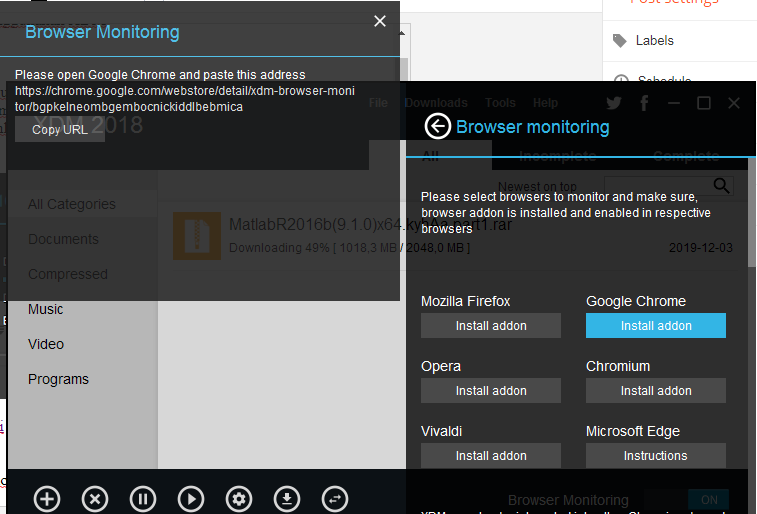Click the refresh link swap-arrows icon
The image size is (757, 514).
(x=335, y=499)
